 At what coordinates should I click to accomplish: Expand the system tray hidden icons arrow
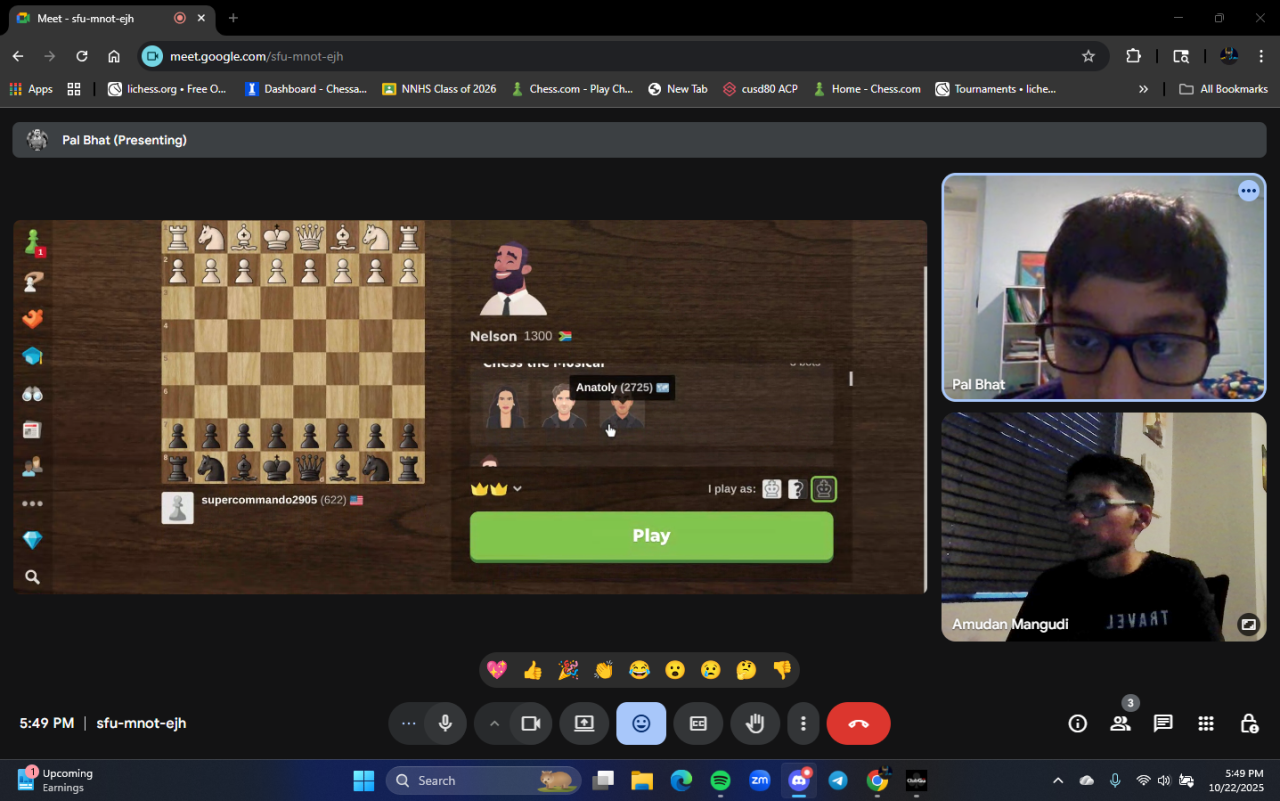point(1058,780)
